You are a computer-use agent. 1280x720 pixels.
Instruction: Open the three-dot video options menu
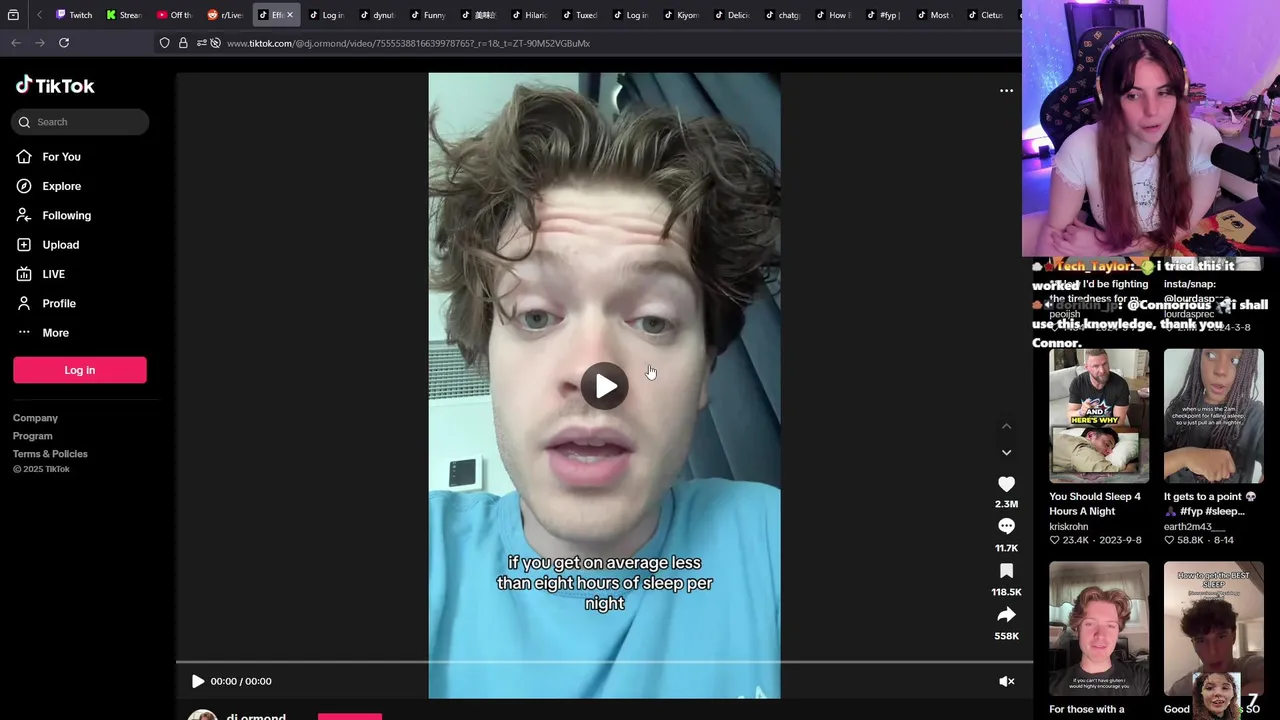pos(1007,91)
